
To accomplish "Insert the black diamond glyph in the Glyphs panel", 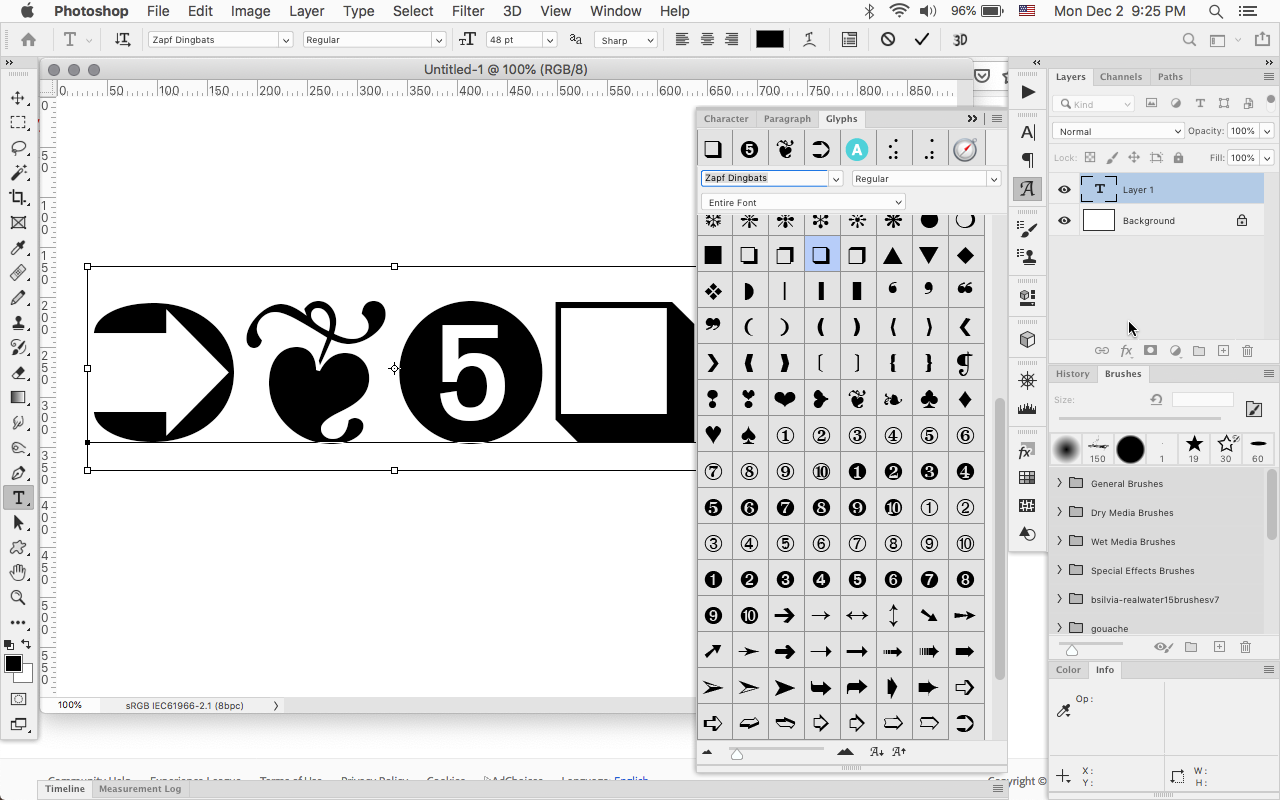I will 965,256.
